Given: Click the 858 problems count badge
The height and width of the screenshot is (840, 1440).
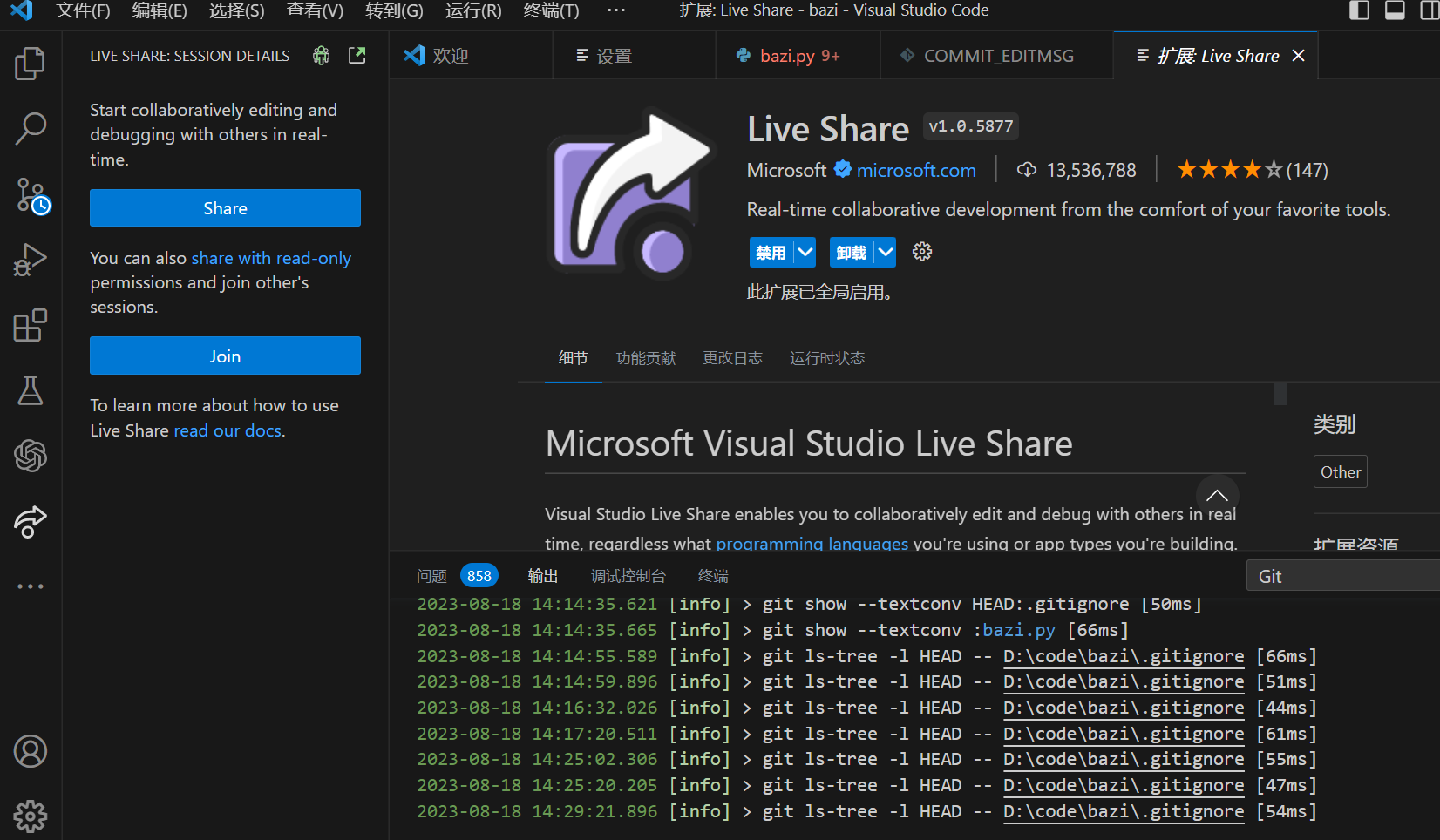Looking at the screenshot, I should tap(479, 576).
